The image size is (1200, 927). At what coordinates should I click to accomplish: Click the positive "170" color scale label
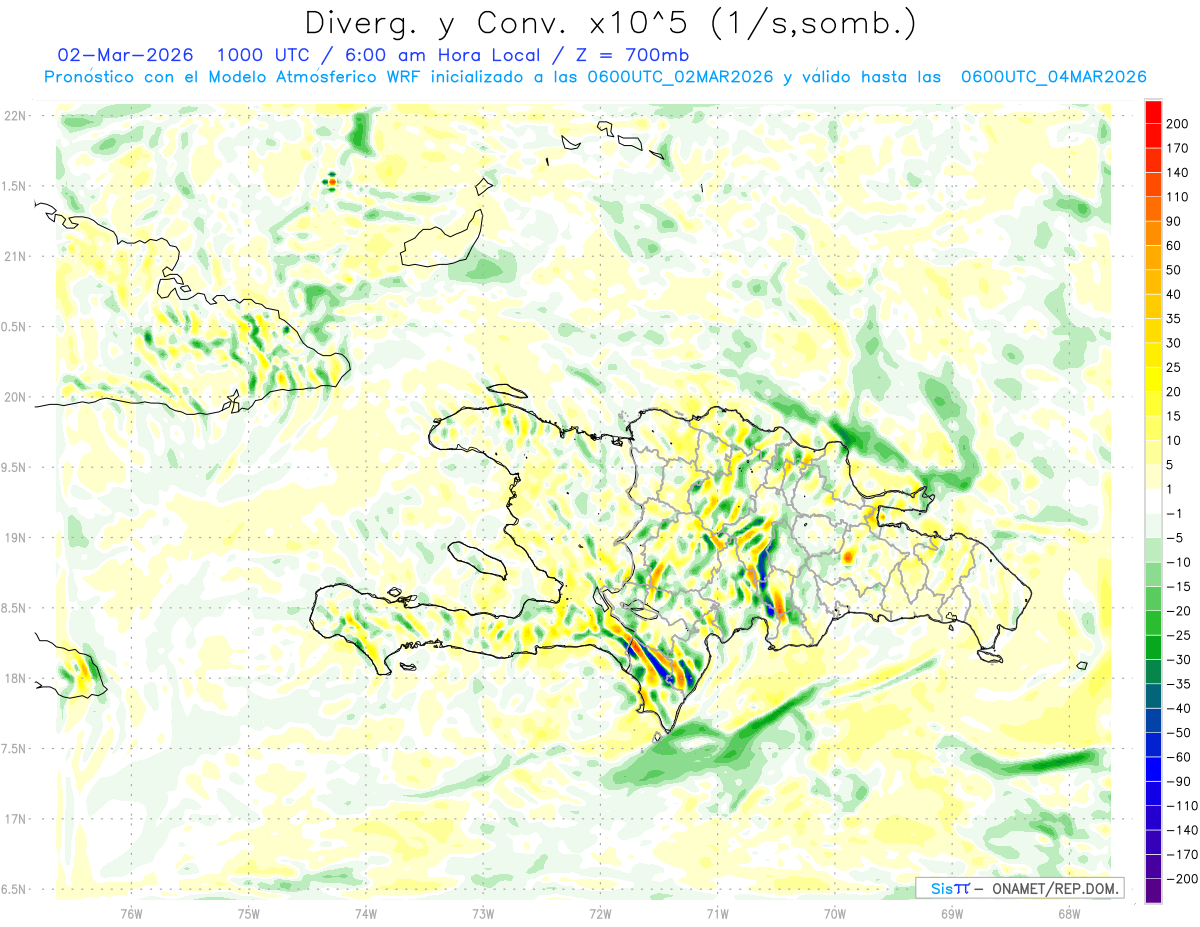[x=1178, y=148]
